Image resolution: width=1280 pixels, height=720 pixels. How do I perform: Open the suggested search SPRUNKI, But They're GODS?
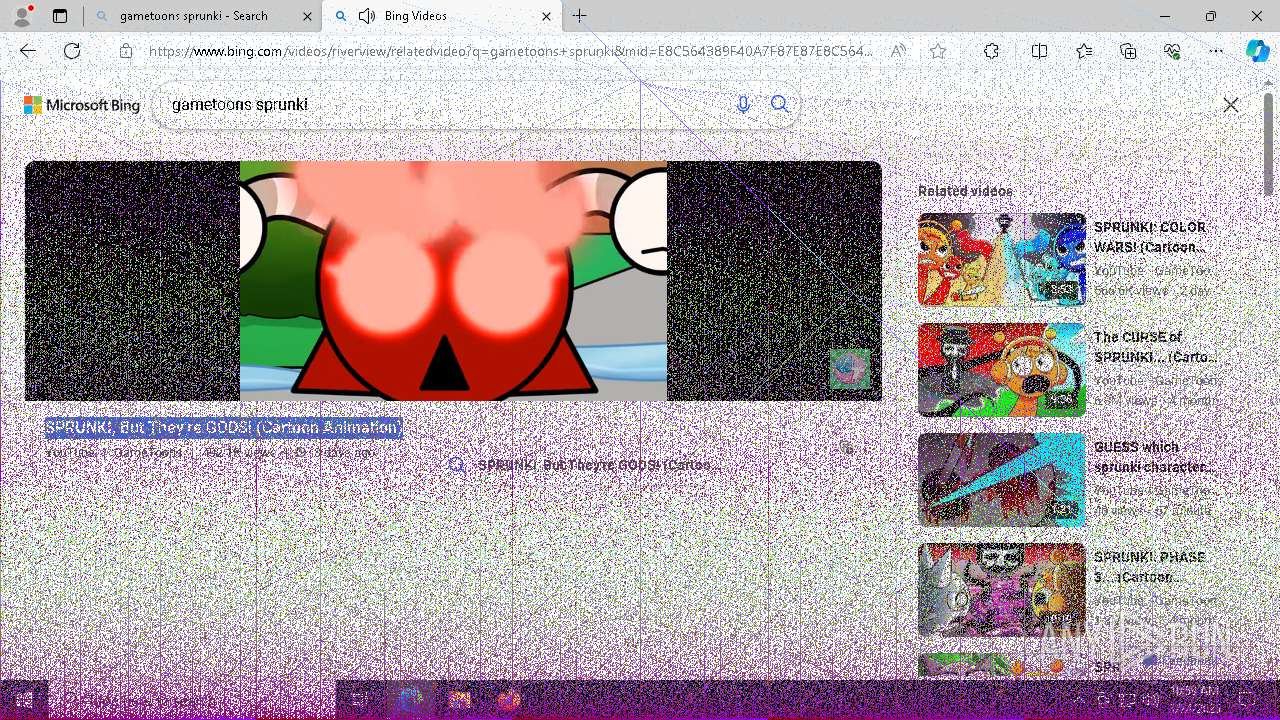click(x=585, y=465)
